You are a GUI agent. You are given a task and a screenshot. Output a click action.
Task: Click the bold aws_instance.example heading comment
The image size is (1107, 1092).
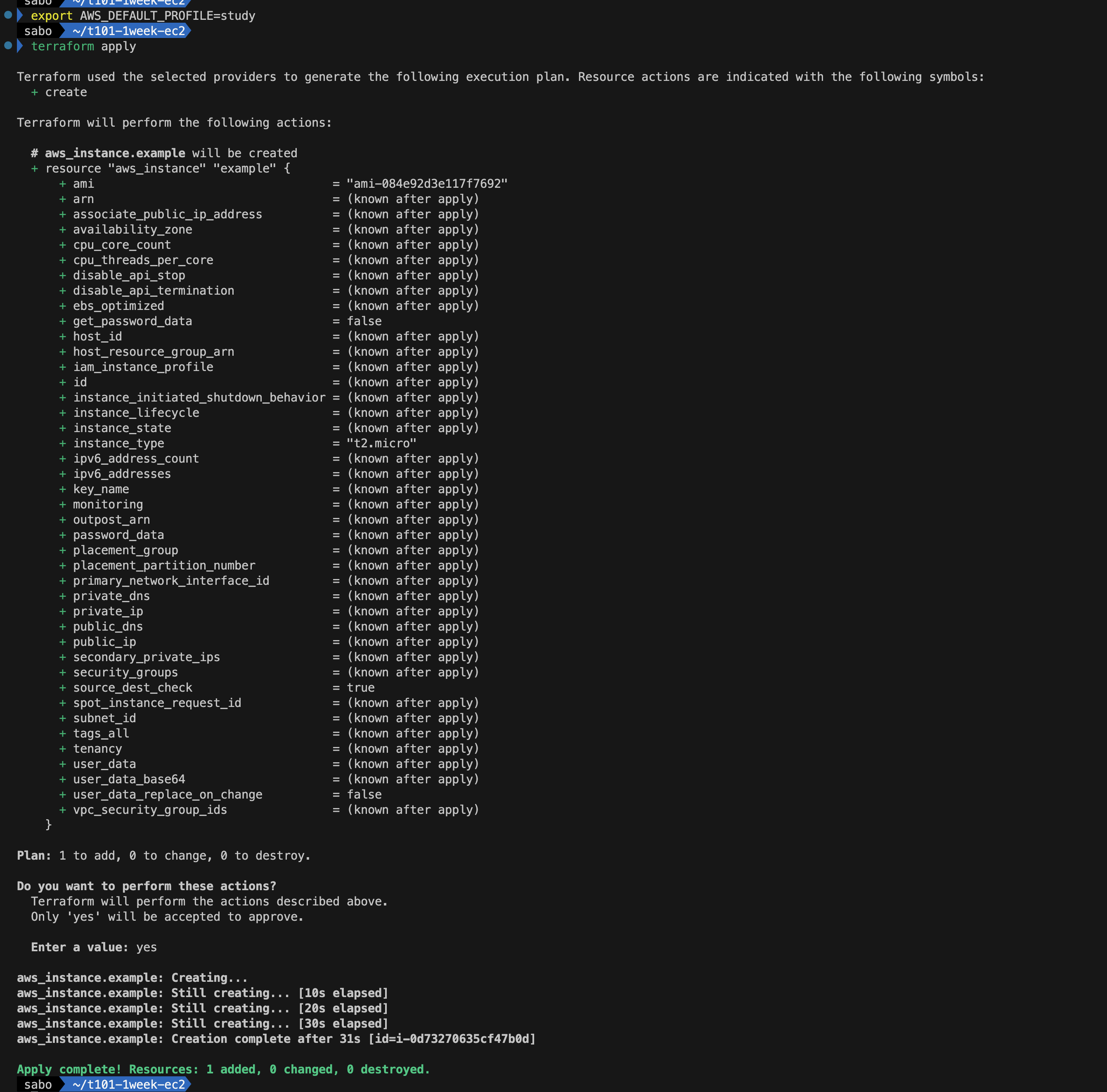point(115,153)
